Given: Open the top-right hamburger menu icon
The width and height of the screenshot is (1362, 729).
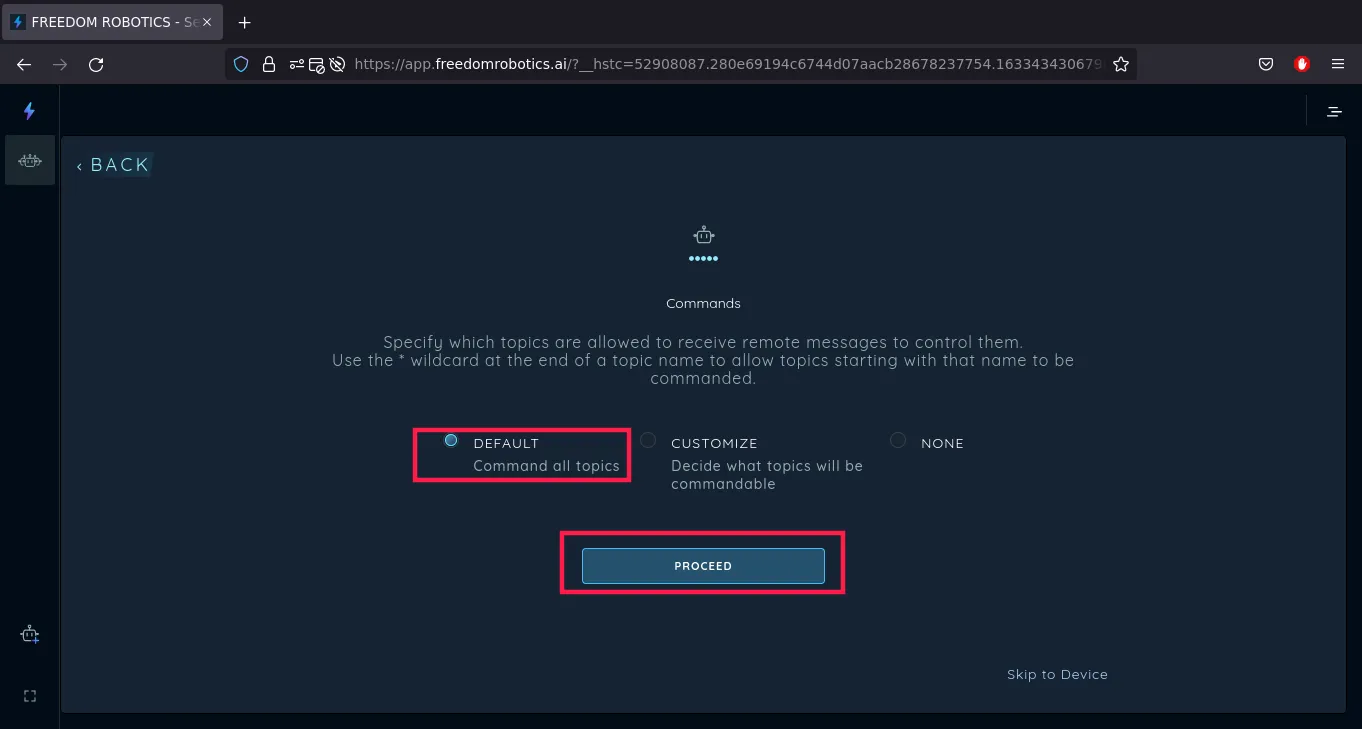Looking at the screenshot, I should (x=1334, y=112).
